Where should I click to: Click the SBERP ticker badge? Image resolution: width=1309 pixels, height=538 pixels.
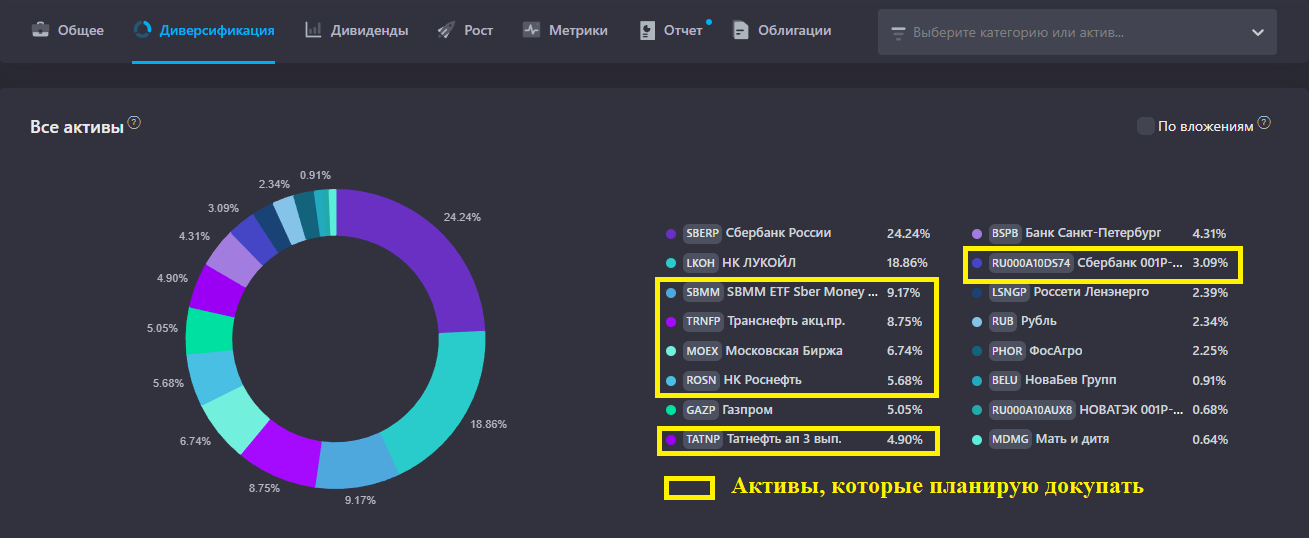click(702, 234)
